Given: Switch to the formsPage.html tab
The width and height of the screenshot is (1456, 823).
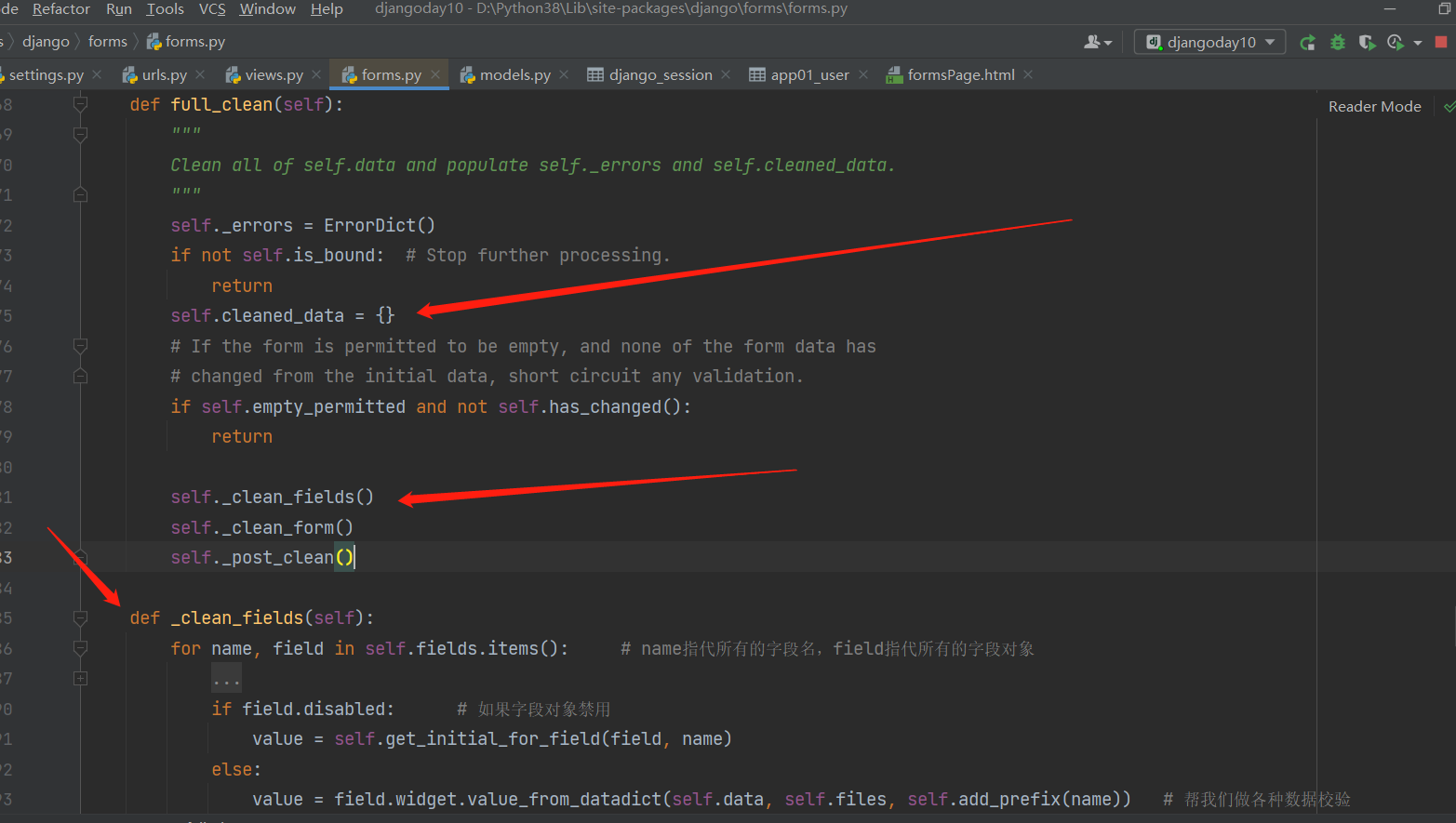Looking at the screenshot, I should pos(961,75).
